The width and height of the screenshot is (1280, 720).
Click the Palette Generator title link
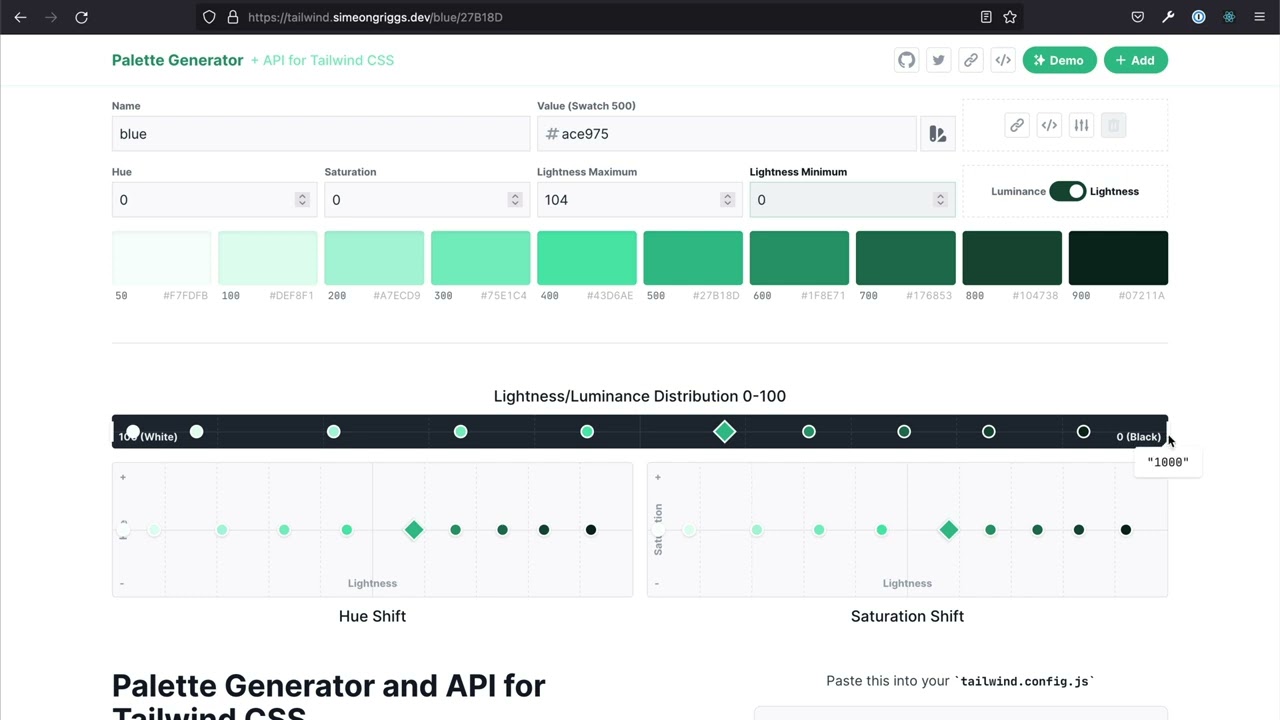(177, 60)
